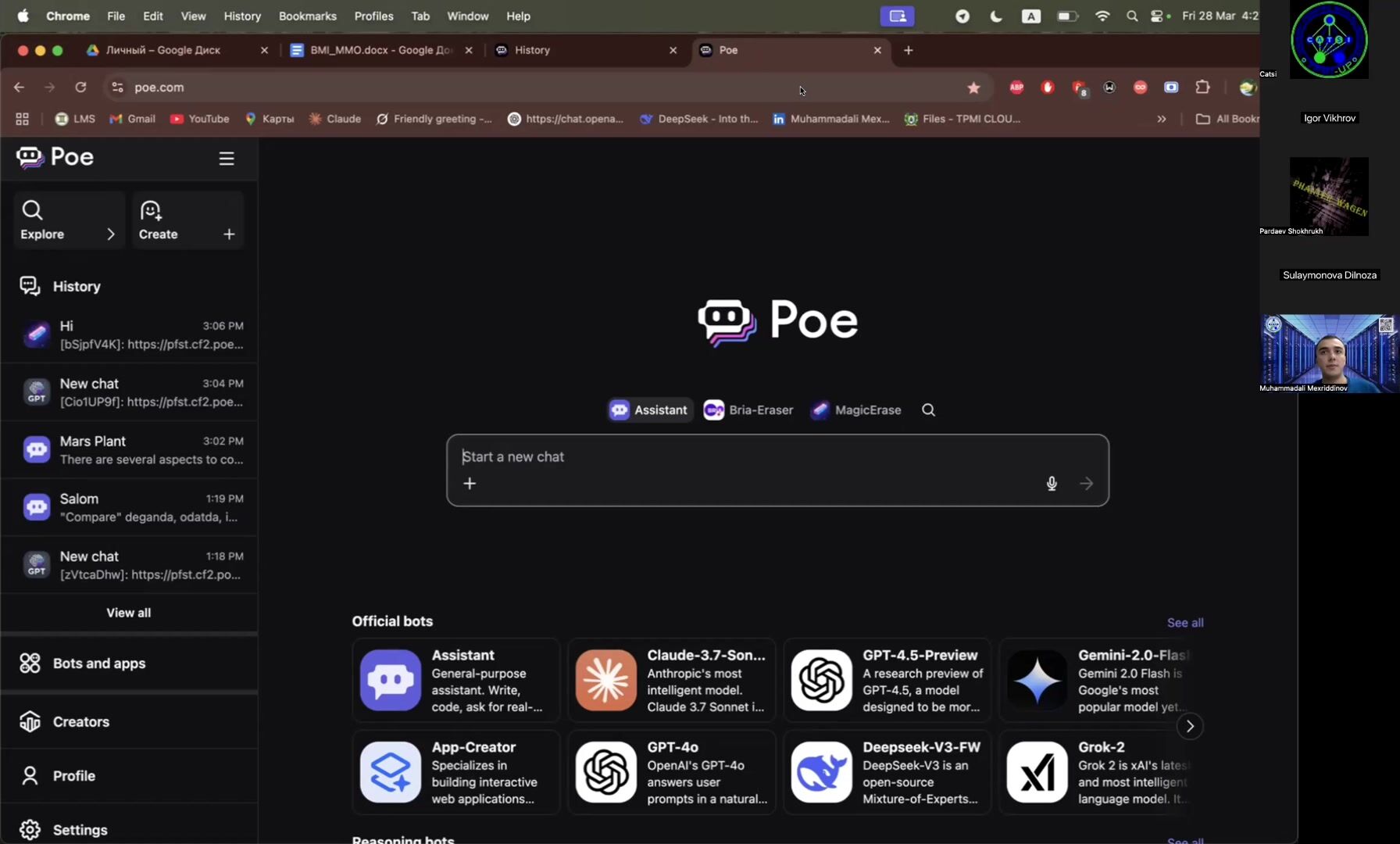
Task: Select the Assistant bot chip
Action: click(650, 410)
